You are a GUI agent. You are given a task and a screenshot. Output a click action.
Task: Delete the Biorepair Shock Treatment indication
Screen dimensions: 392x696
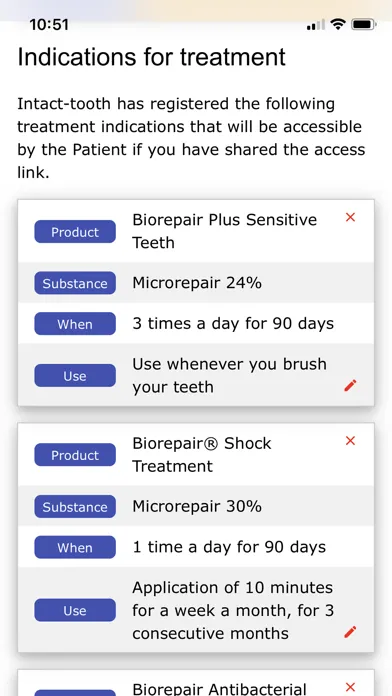point(350,440)
